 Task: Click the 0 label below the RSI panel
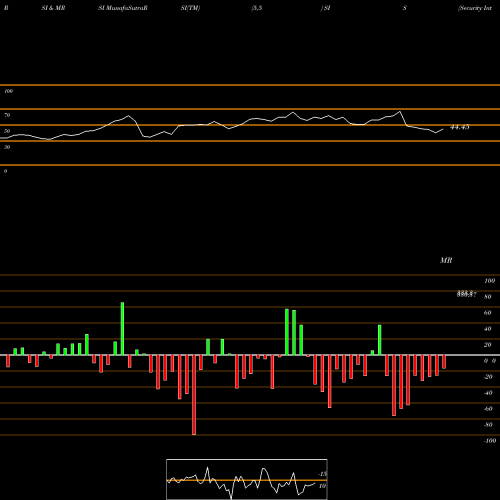click(5, 171)
